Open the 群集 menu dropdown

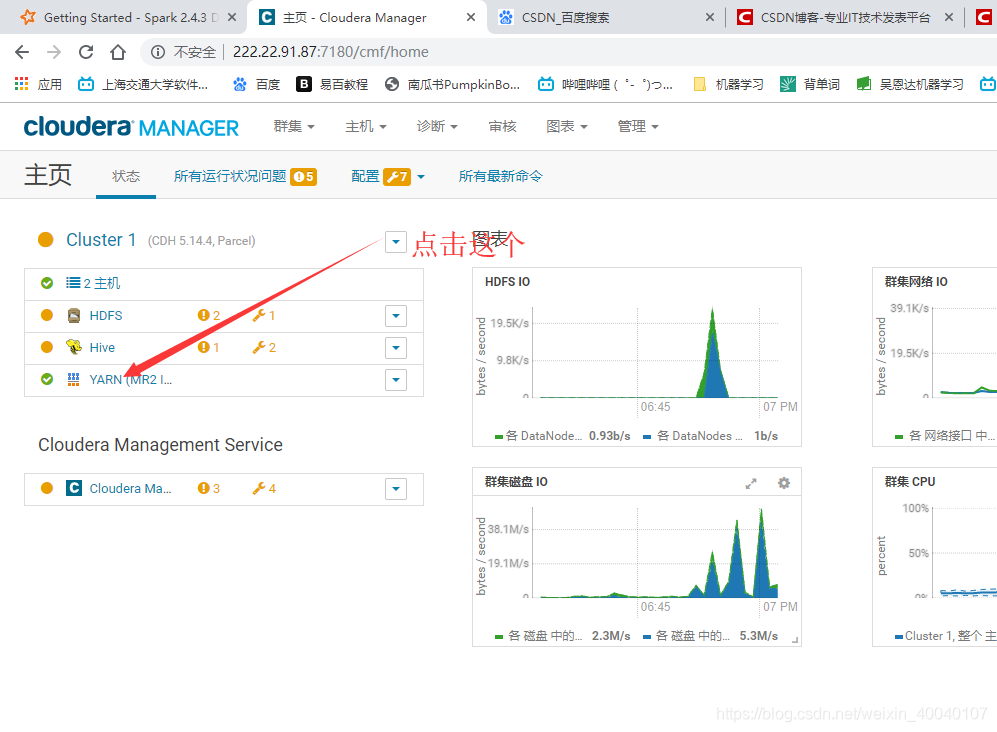point(294,127)
